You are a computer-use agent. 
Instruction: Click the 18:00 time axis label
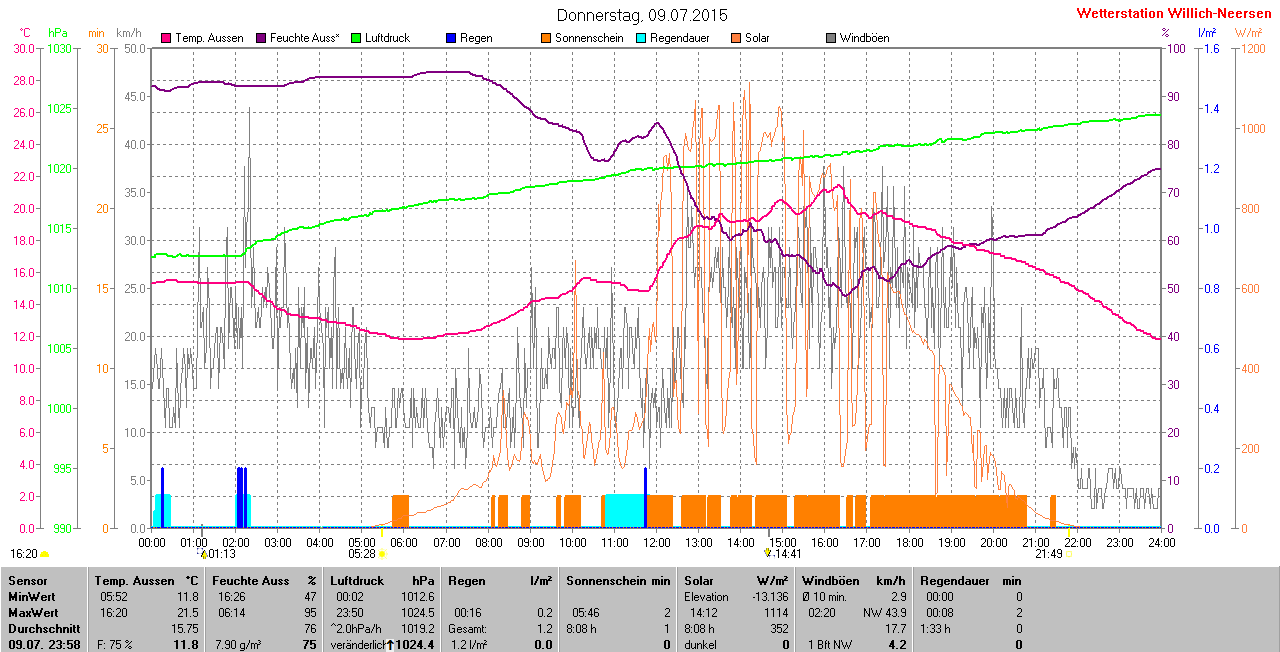pos(909,542)
